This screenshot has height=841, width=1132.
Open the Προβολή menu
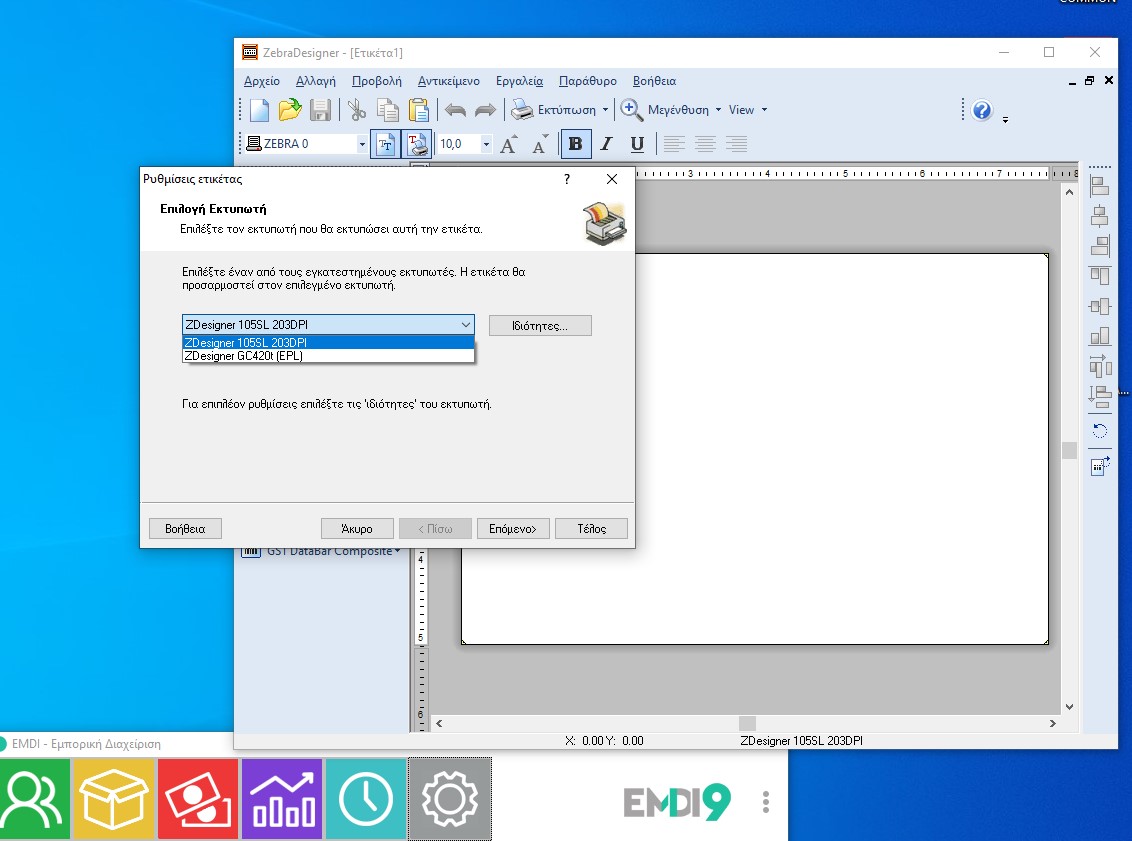point(376,81)
